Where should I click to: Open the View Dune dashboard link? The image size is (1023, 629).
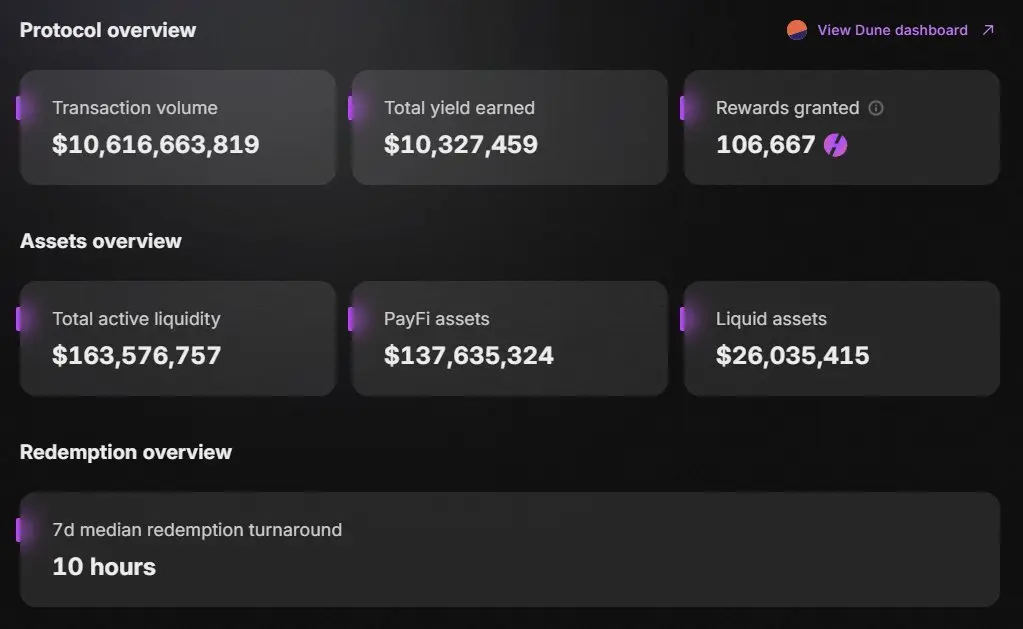click(892, 30)
